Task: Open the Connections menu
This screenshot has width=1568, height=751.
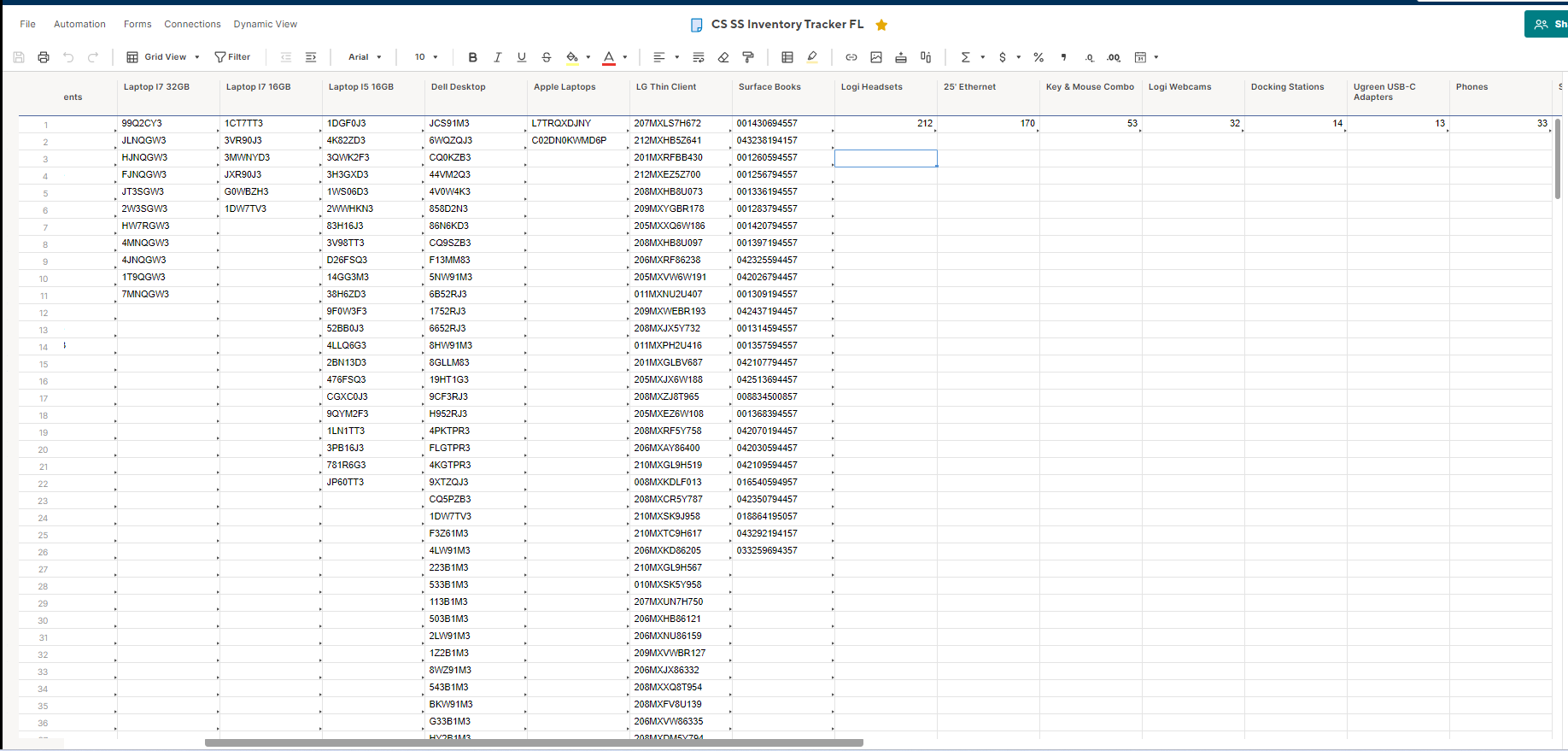Action: pos(192,24)
